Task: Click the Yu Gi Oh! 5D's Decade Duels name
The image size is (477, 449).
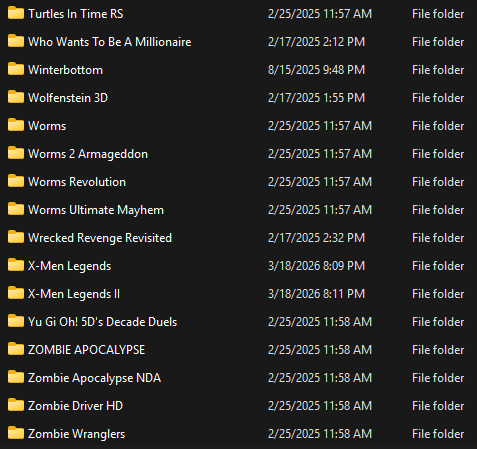Action: [x=103, y=322]
